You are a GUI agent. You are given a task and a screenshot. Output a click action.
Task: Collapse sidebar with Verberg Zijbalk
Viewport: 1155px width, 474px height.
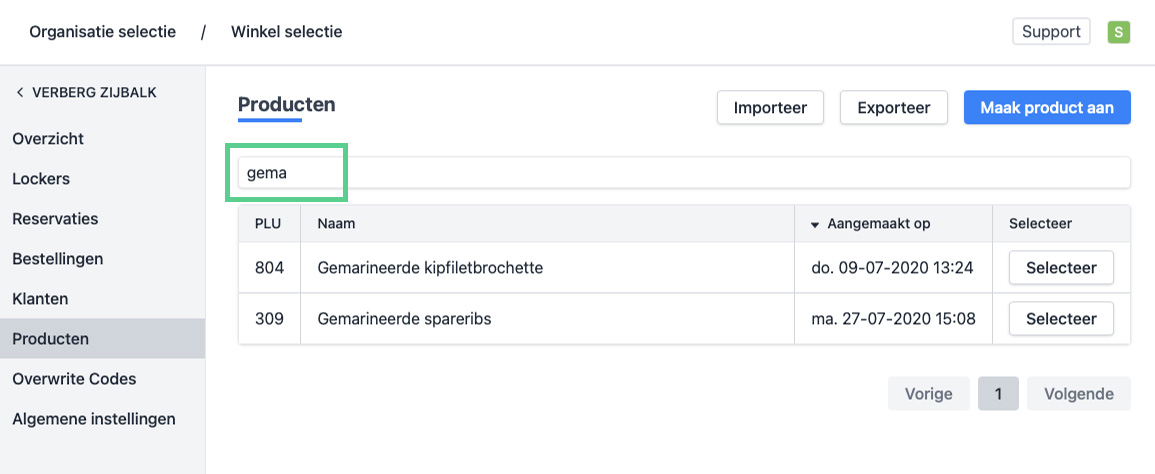click(x=86, y=93)
